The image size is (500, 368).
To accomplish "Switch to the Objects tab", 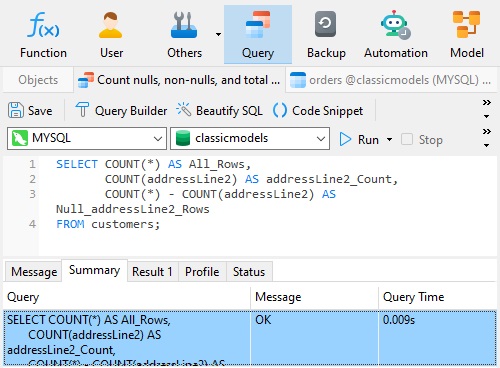I will point(38,80).
